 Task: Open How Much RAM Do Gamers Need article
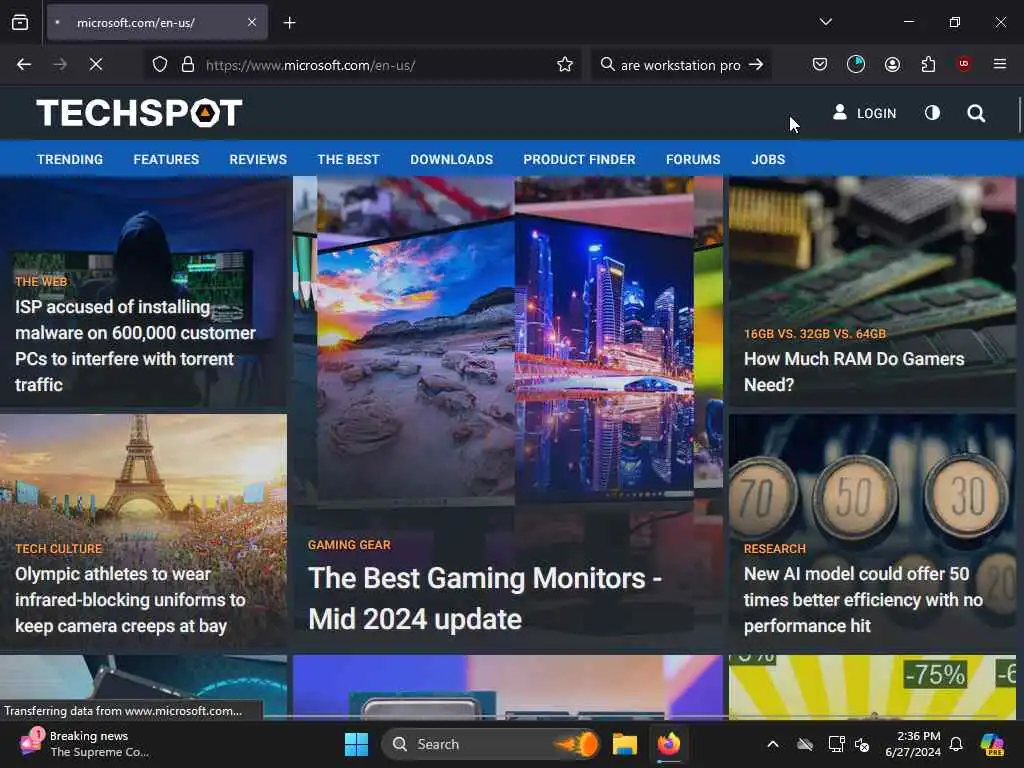[854, 372]
